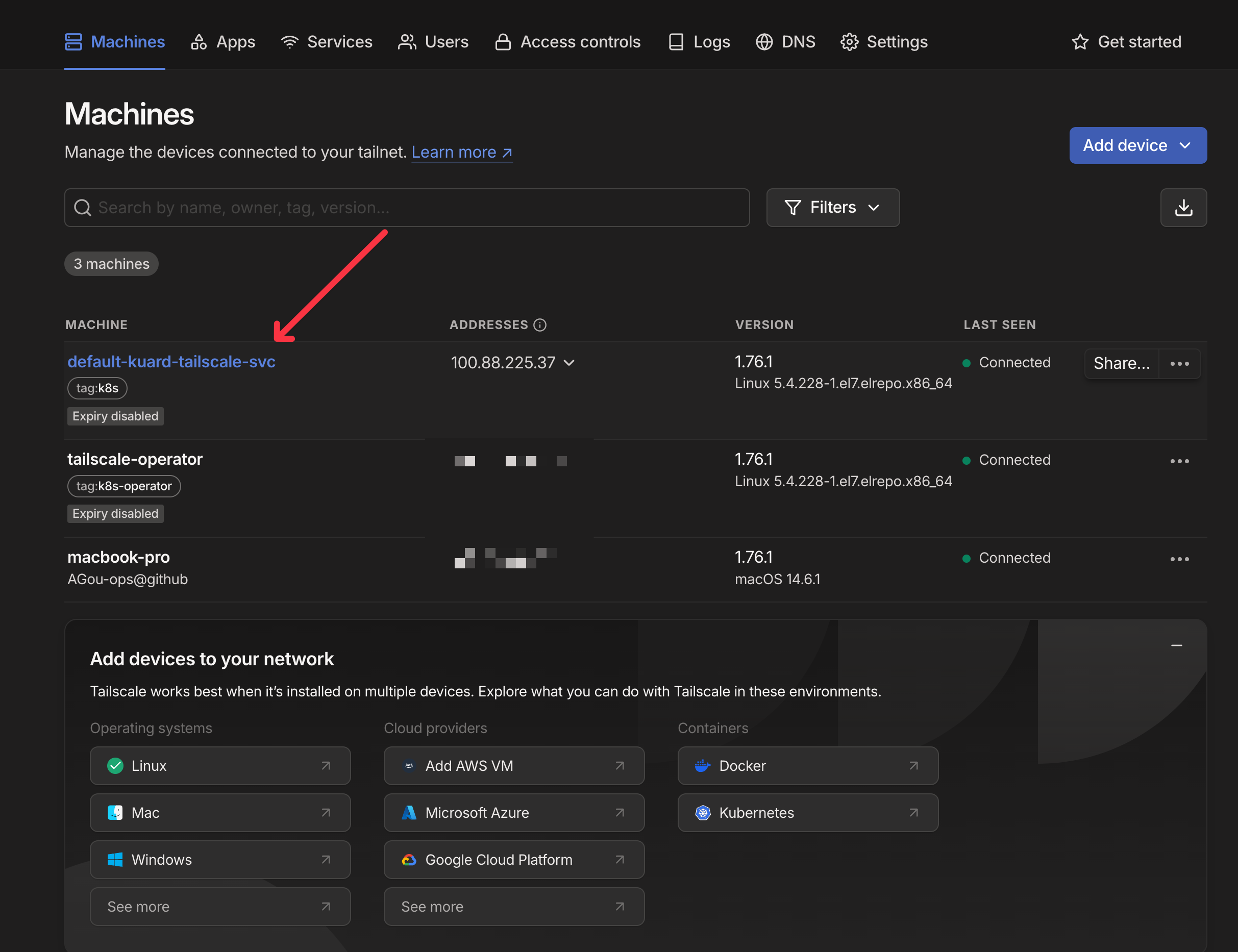Click Connected status of tailscale-operator
Screen dimensions: 1238x952
pos(1007,460)
